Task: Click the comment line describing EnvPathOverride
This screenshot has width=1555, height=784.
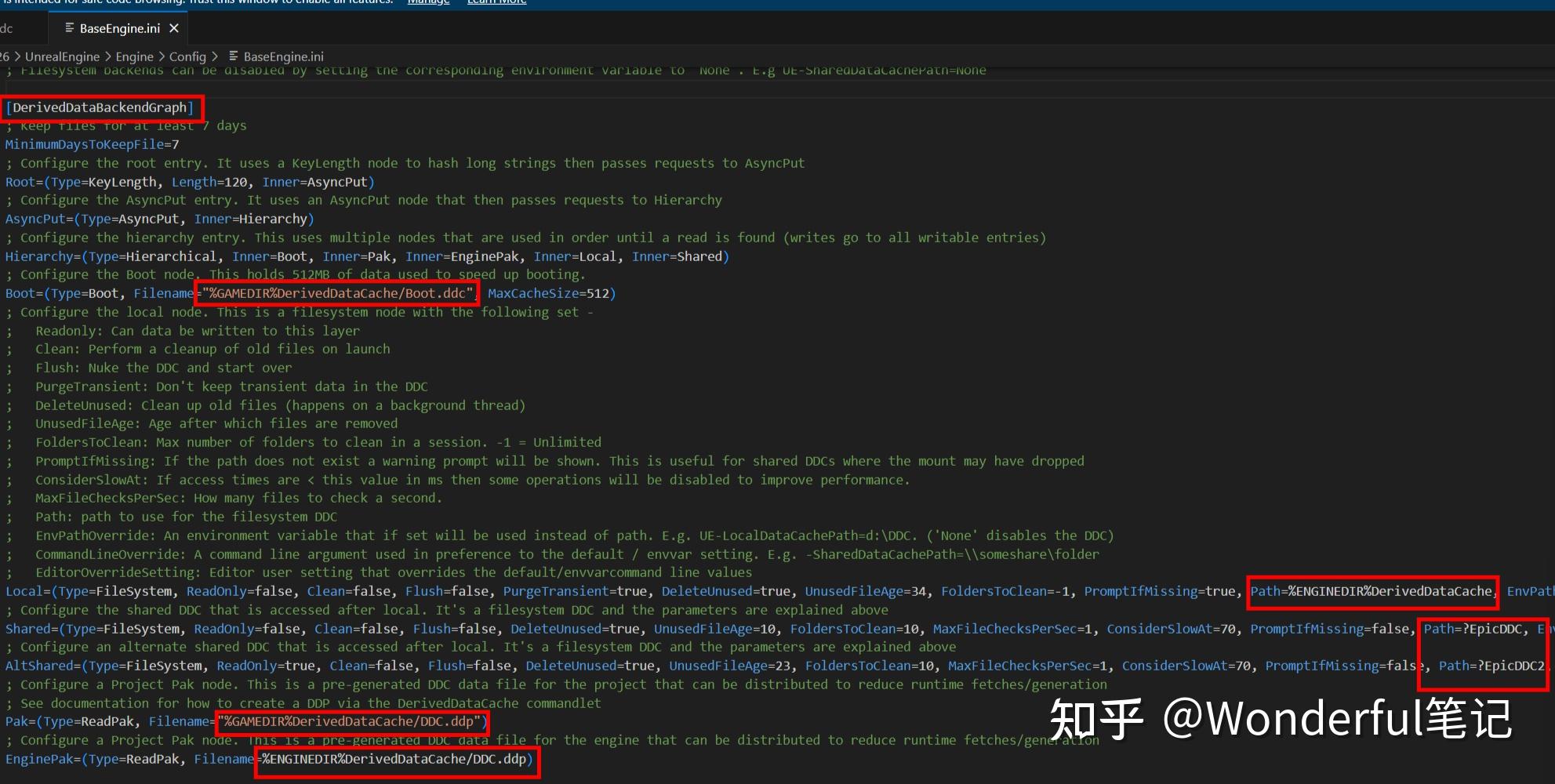Action: 560,535
